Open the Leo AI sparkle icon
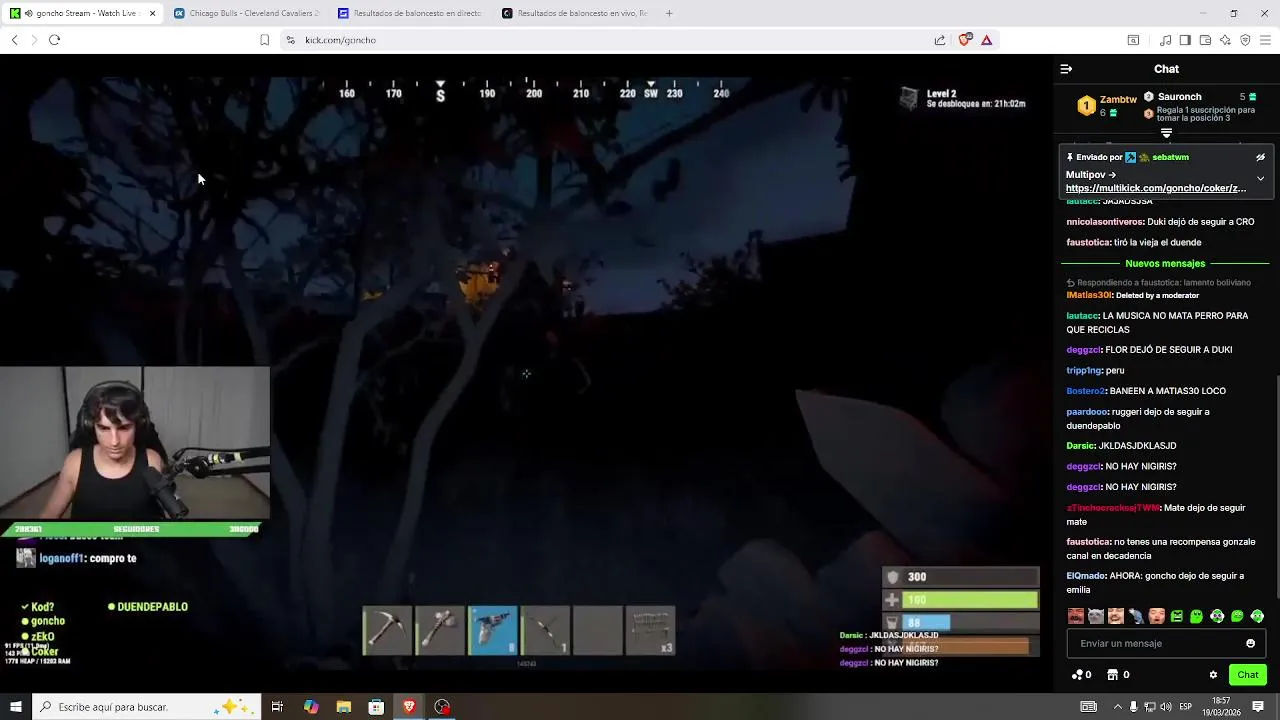The width and height of the screenshot is (1280, 720). pos(1225,40)
